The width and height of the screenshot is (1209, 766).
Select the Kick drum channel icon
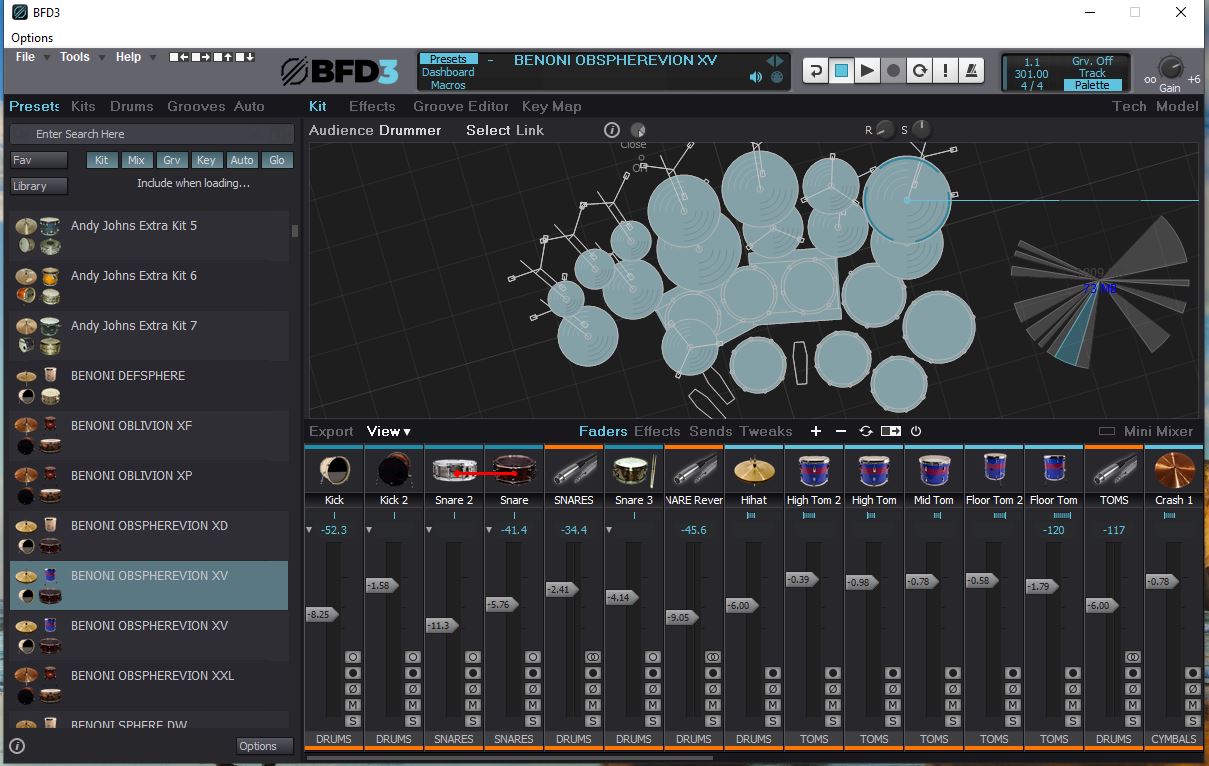(334, 469)
